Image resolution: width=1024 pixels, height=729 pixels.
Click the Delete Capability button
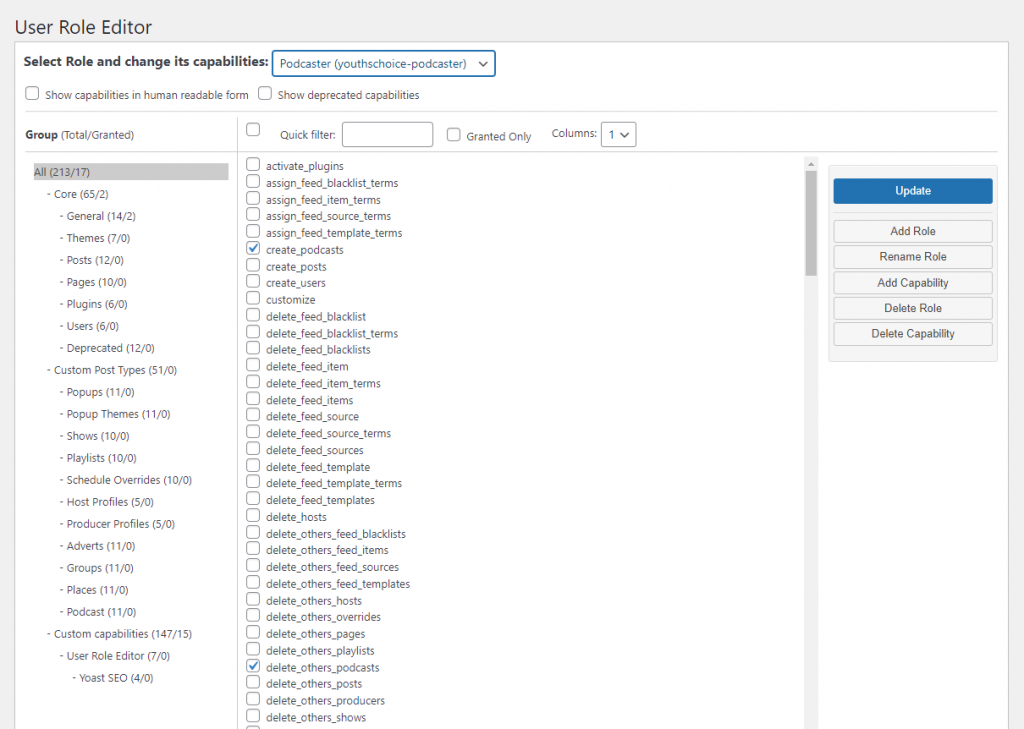pyautogui.click(x=912, y=334)
